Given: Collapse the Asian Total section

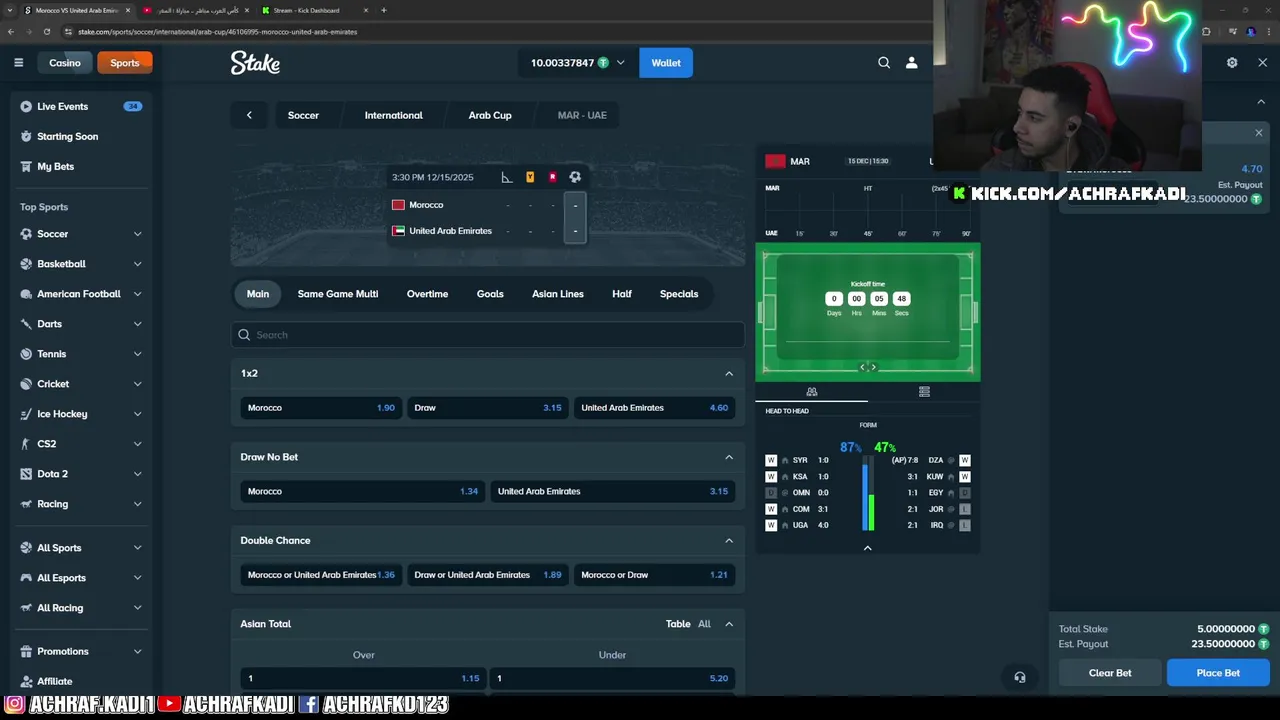Looking at the screenshot, I should (x=729, y=624).
